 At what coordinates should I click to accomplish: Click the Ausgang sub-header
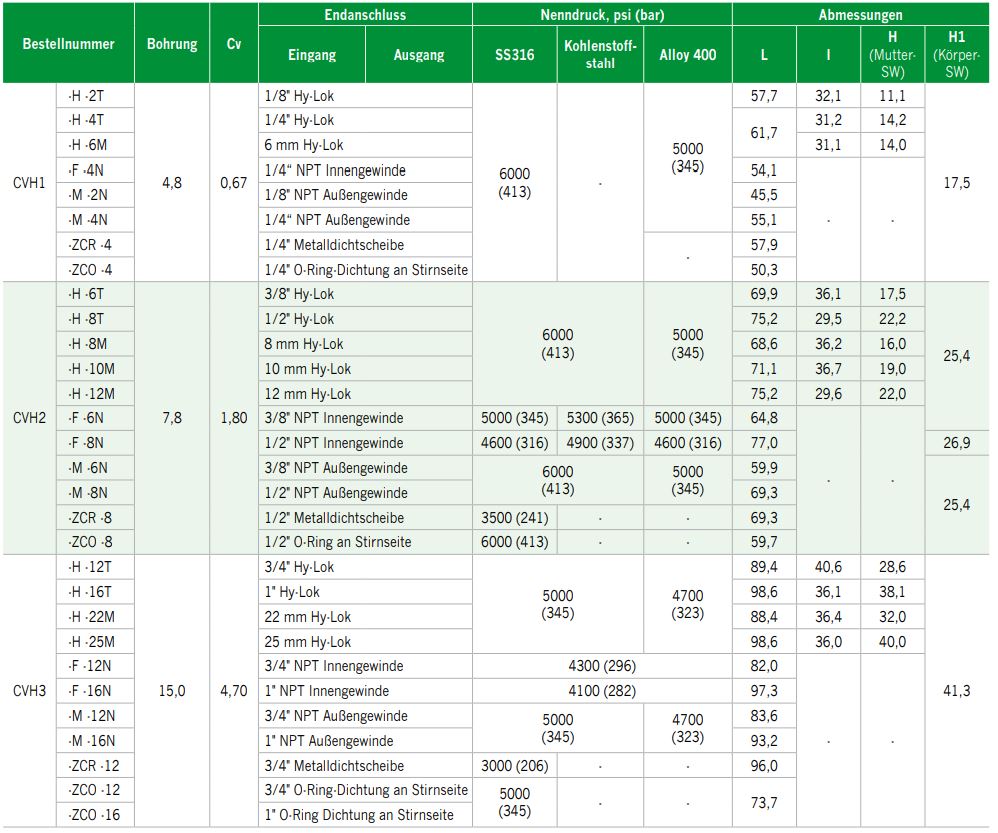coord(419,55)
